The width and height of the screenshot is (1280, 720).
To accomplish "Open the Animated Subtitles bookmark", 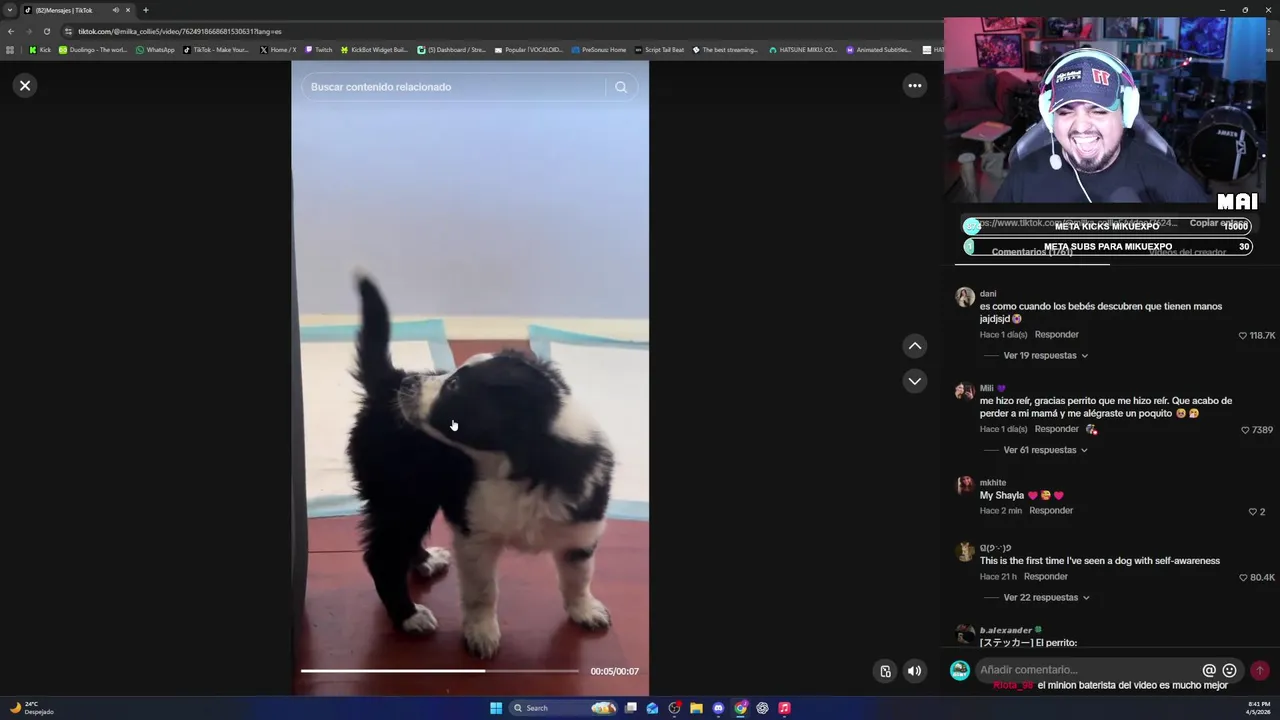I will tap(879, 50).
